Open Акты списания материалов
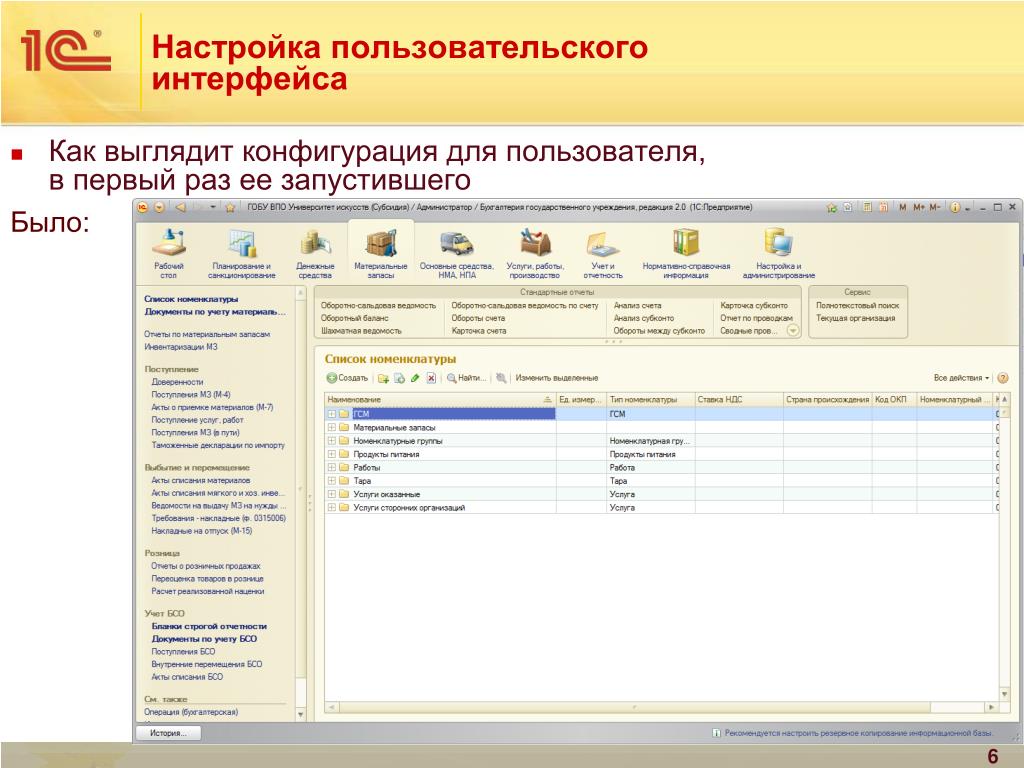The image size is (1024, 768). tap(200, 480)
